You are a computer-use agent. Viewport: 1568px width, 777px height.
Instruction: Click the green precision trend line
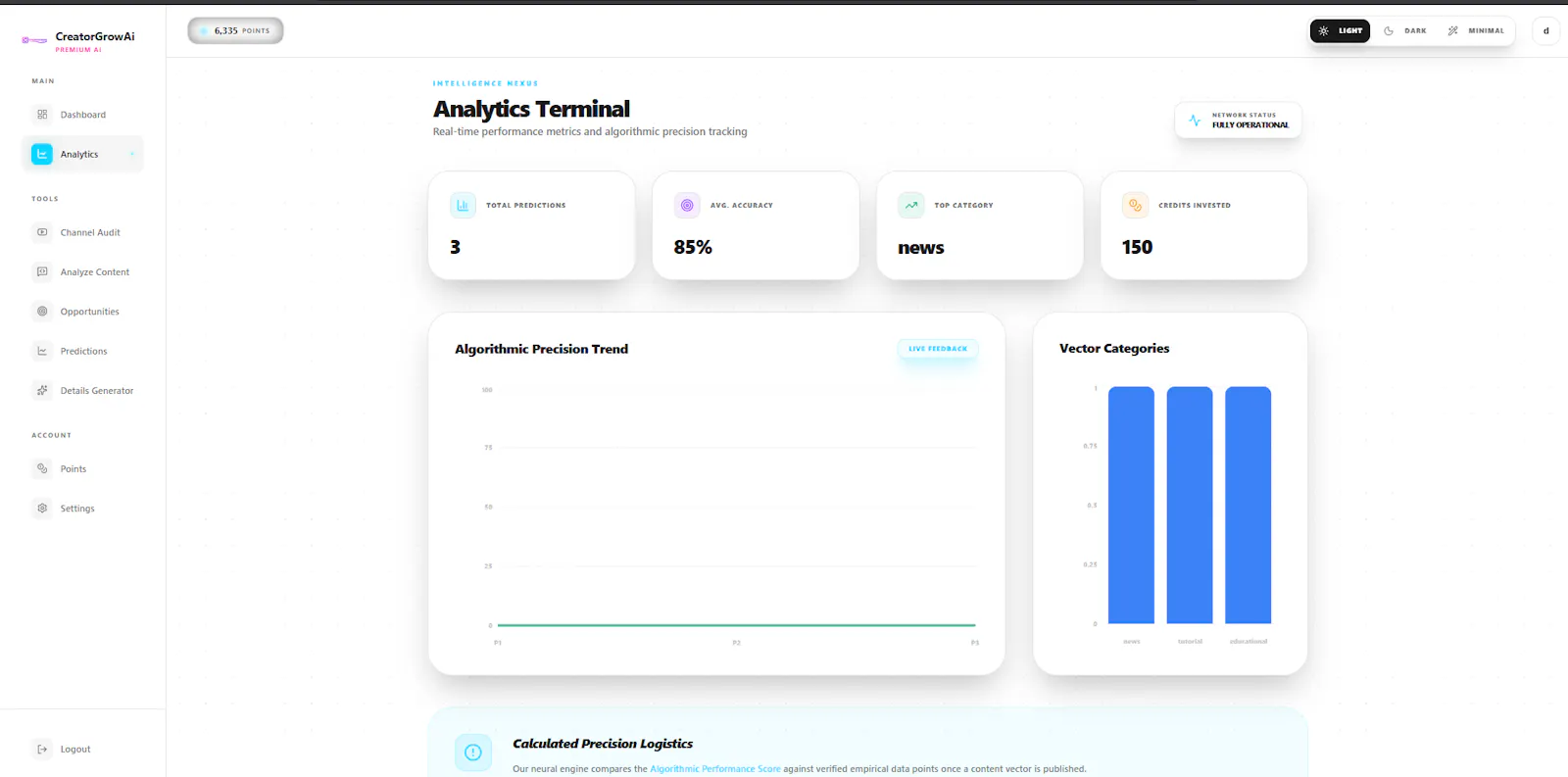tap(736, 624)
